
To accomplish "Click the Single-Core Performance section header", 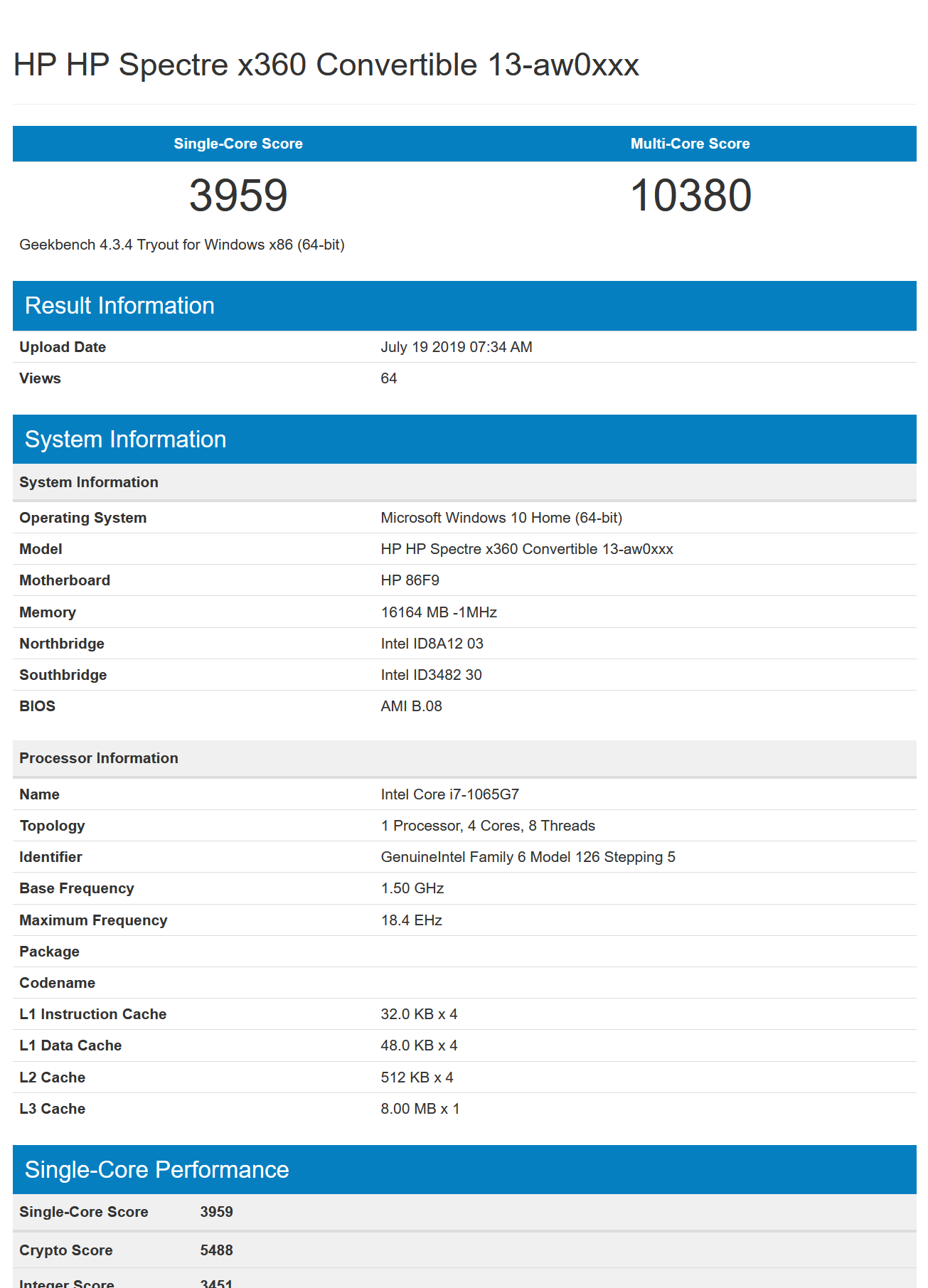I will click(156, 1170).
